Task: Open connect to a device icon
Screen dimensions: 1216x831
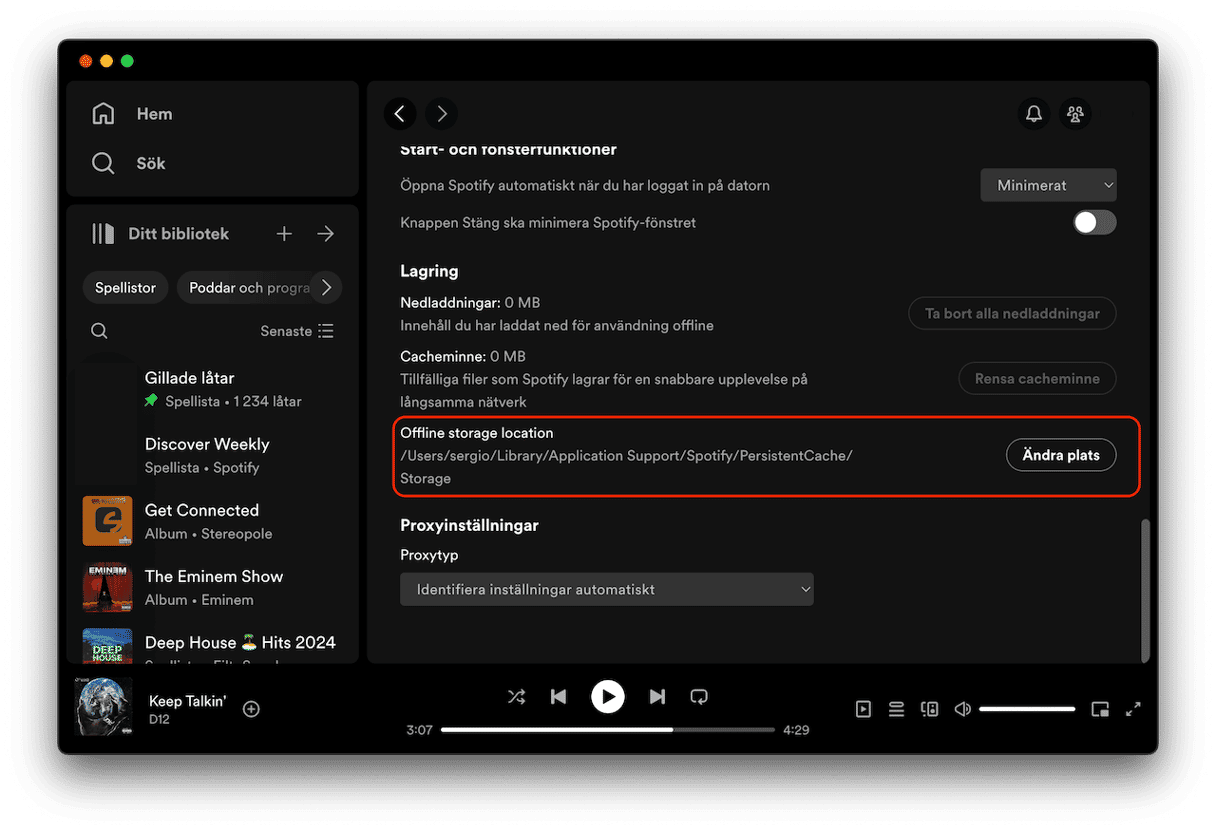Action: 929,709
